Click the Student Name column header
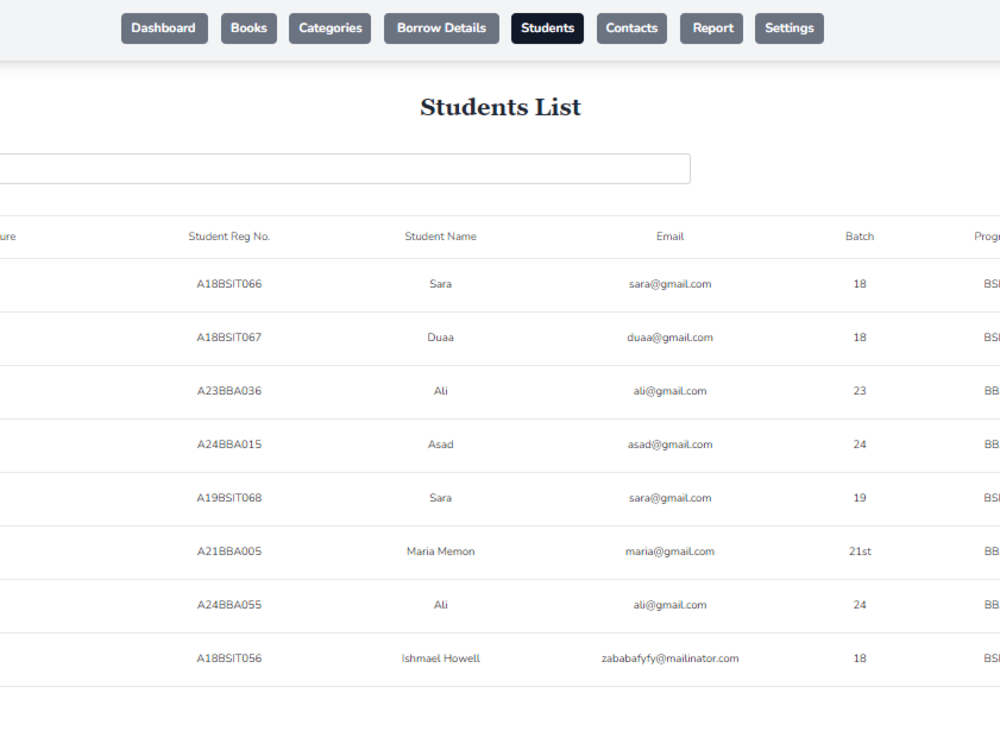This screenshot has height=750, width=1000. click(x=440, y=236)
